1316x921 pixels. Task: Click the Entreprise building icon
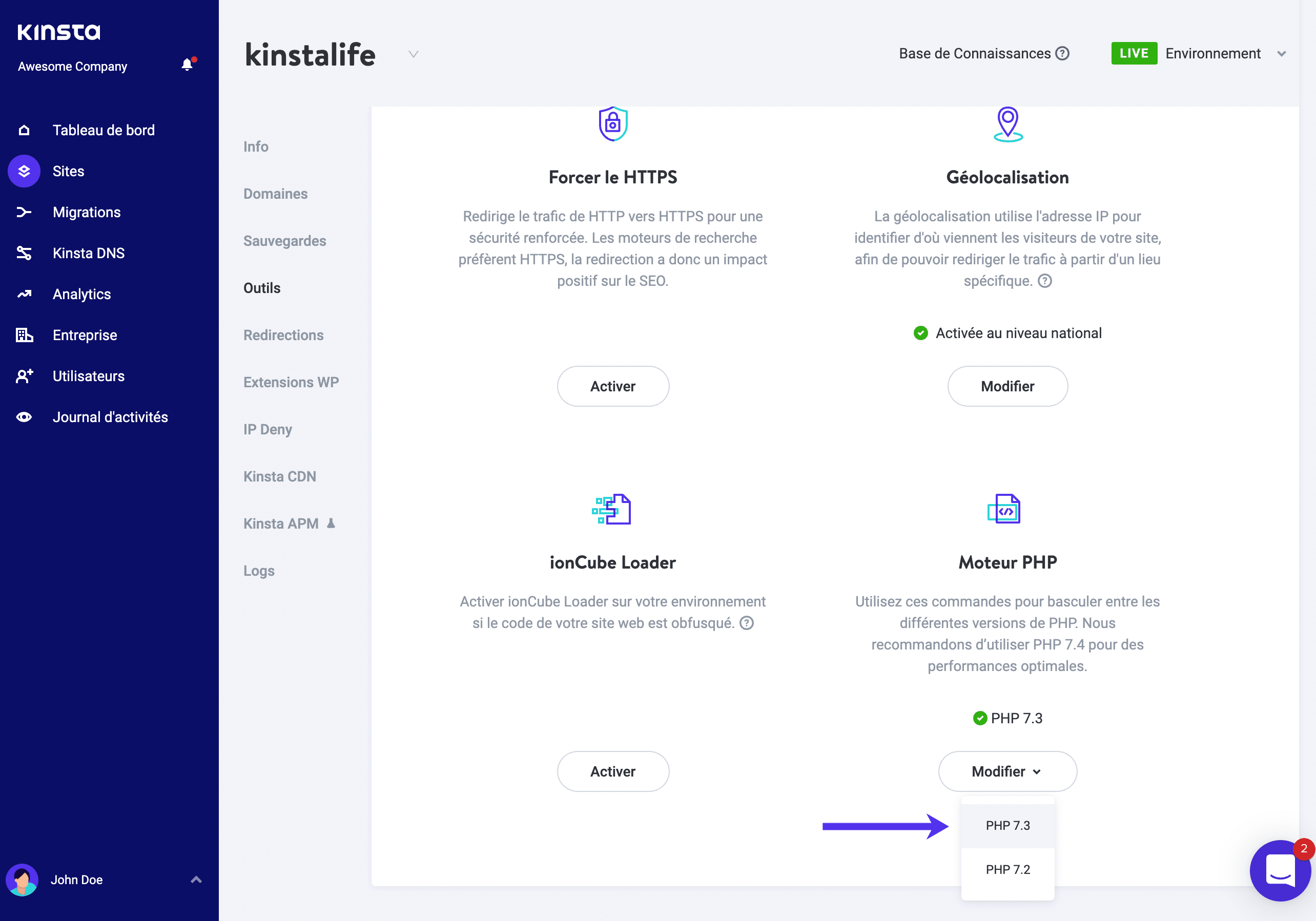24,335
